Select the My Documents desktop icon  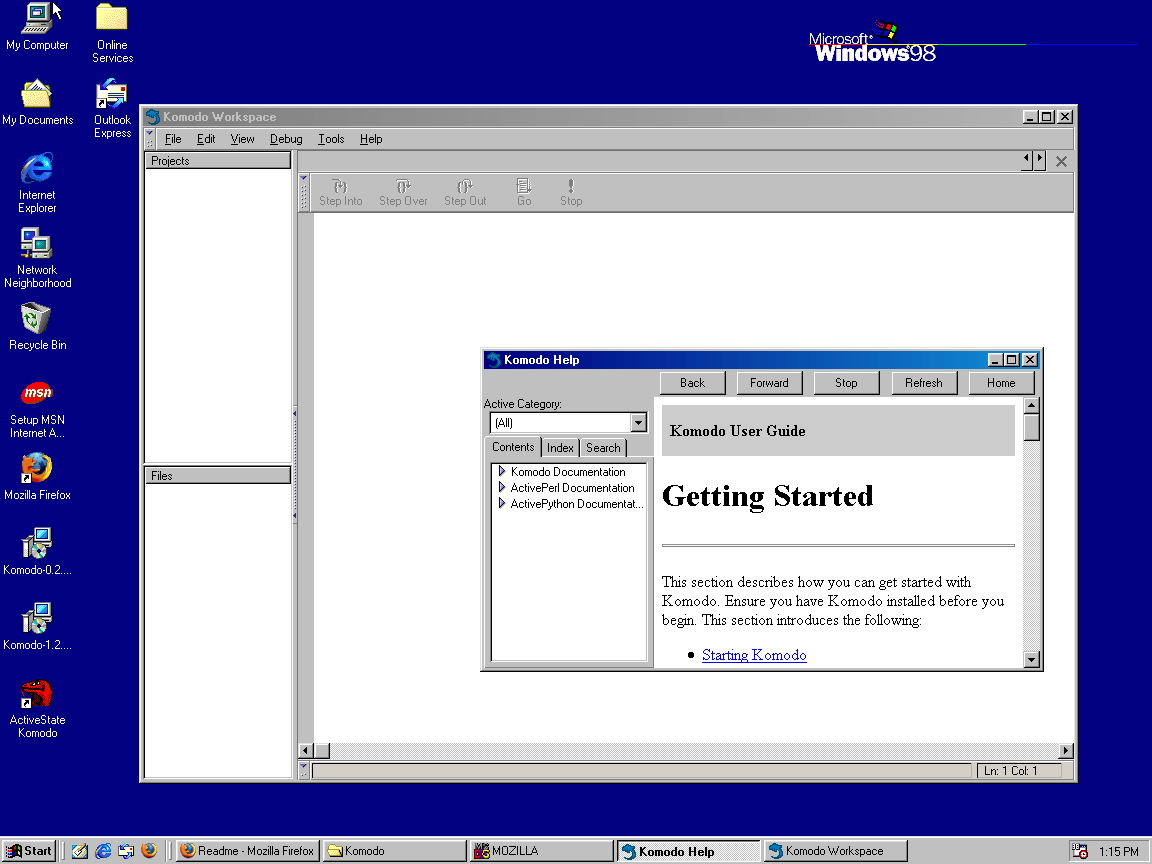tap(37, 102)
